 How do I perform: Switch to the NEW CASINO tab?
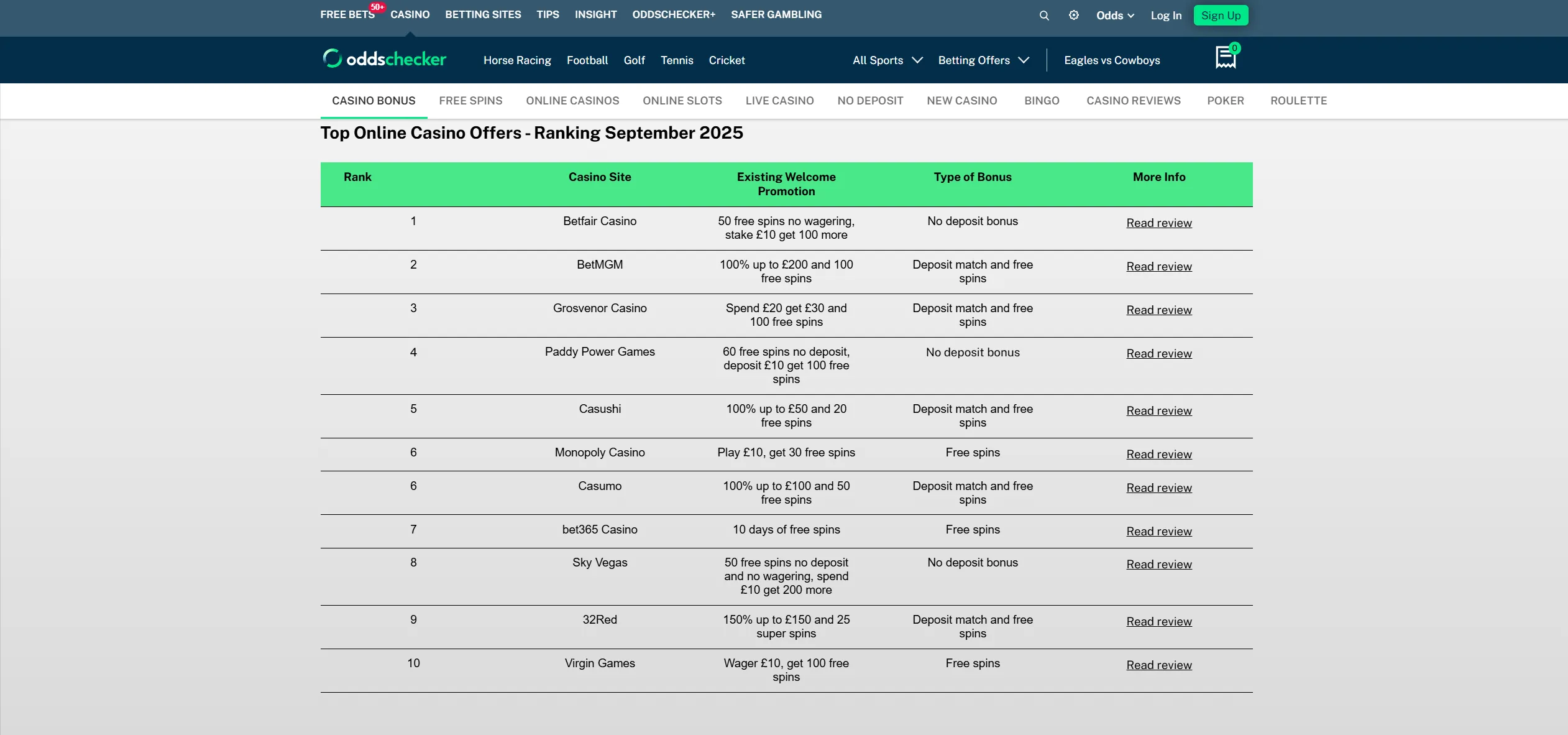coord(962,101)
